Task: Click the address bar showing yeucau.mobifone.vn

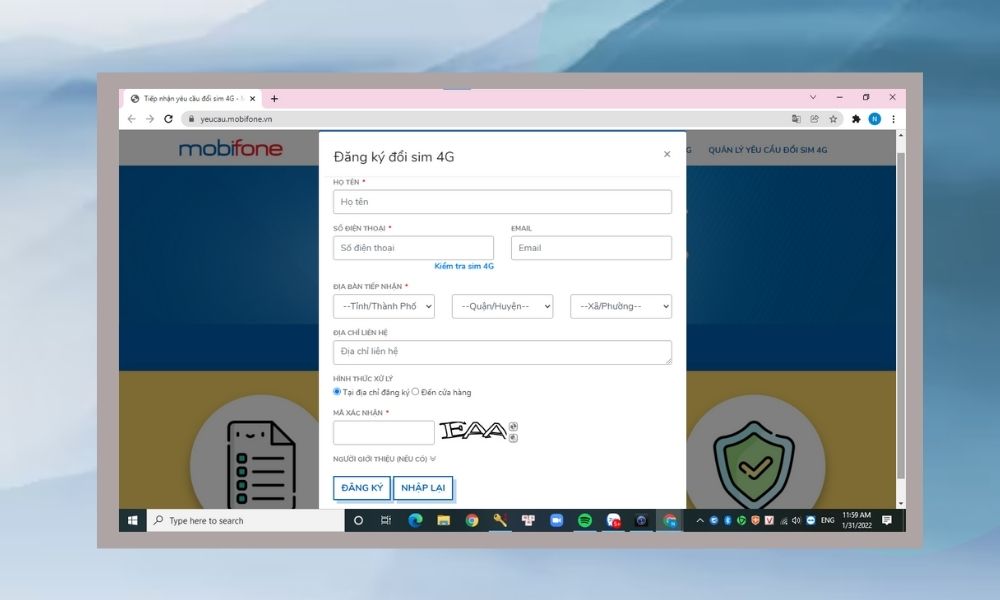Action: (485, 119)
